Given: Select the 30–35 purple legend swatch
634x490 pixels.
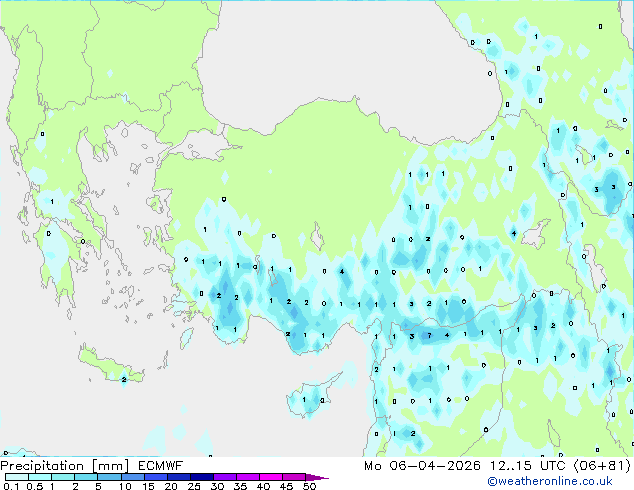Looking at the screenshot, I should pos(225,477).
